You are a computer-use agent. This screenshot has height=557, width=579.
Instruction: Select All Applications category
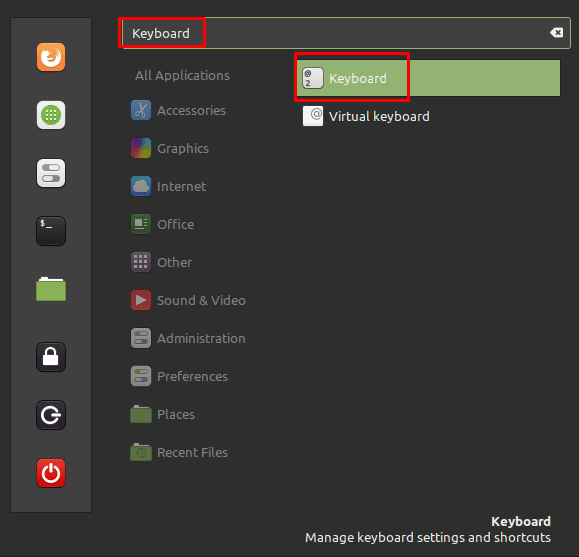[182, 75]
